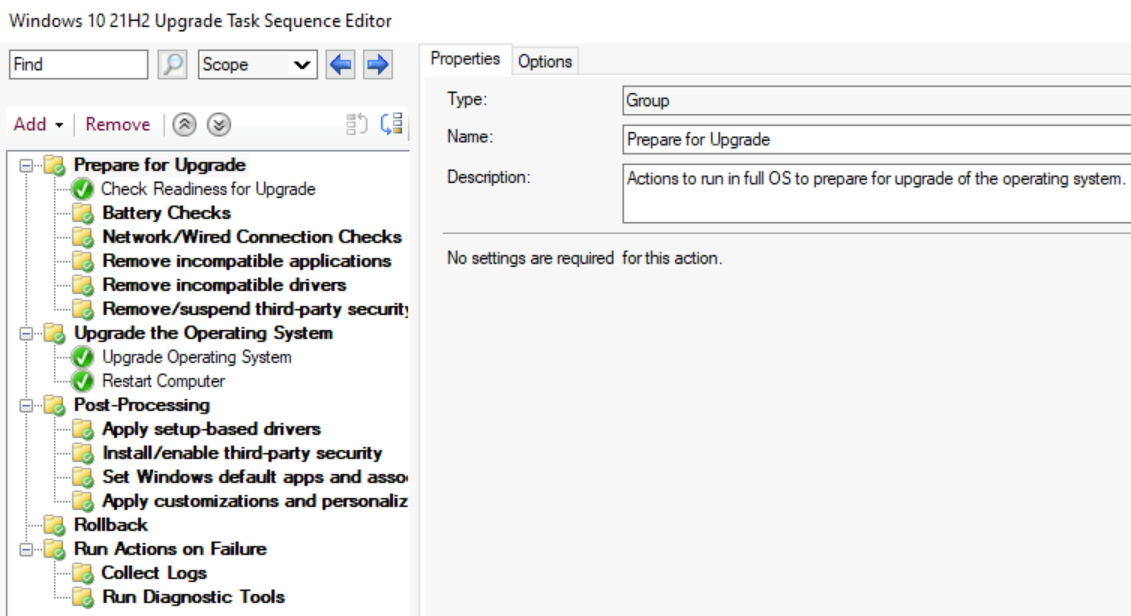
Task: Collapse the Prepare for Upgrade group
Action: tap(26, 165)
